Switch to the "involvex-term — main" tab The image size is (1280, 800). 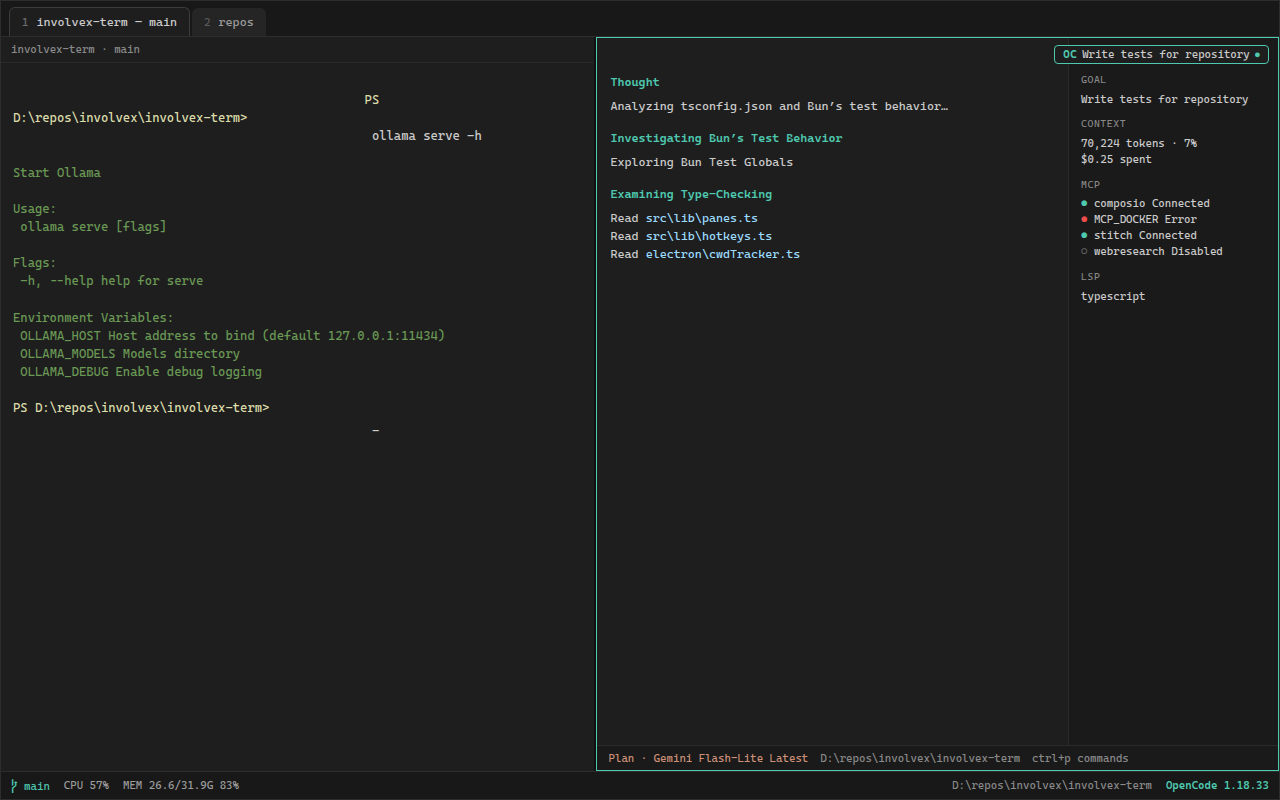coord(99,22)
